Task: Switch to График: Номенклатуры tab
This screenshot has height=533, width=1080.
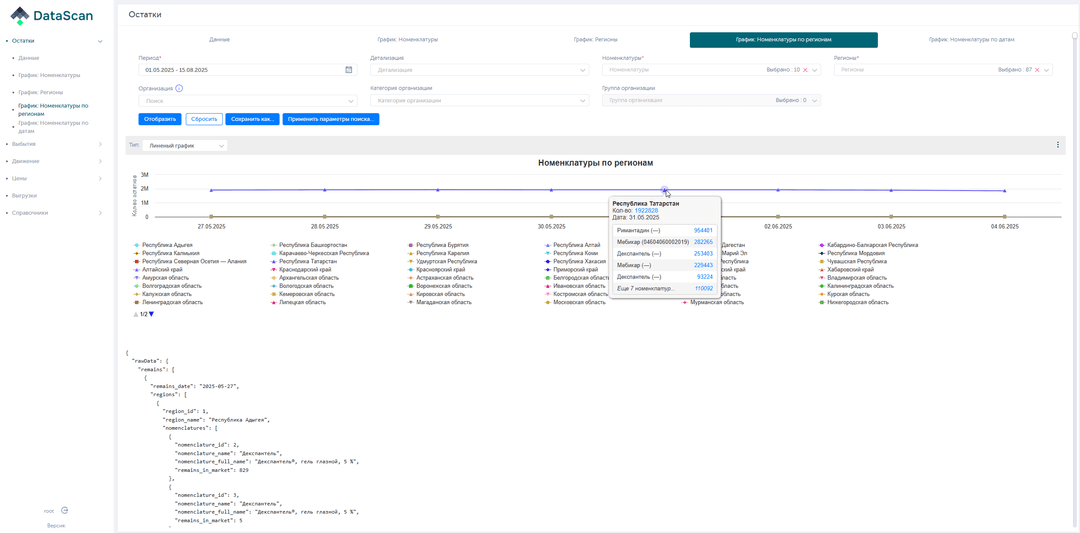Action: point(408,40)
